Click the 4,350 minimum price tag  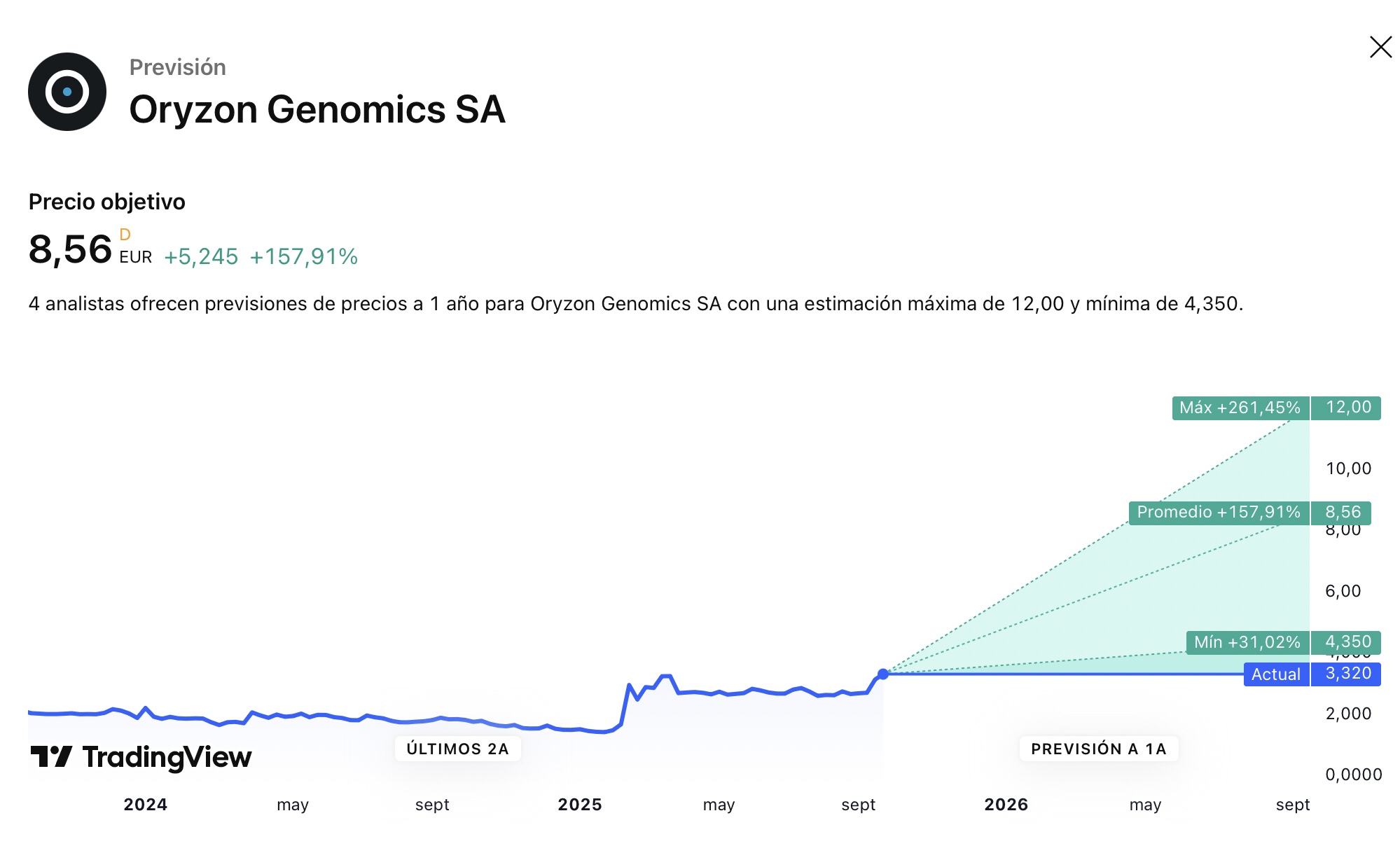point(1346,642)
